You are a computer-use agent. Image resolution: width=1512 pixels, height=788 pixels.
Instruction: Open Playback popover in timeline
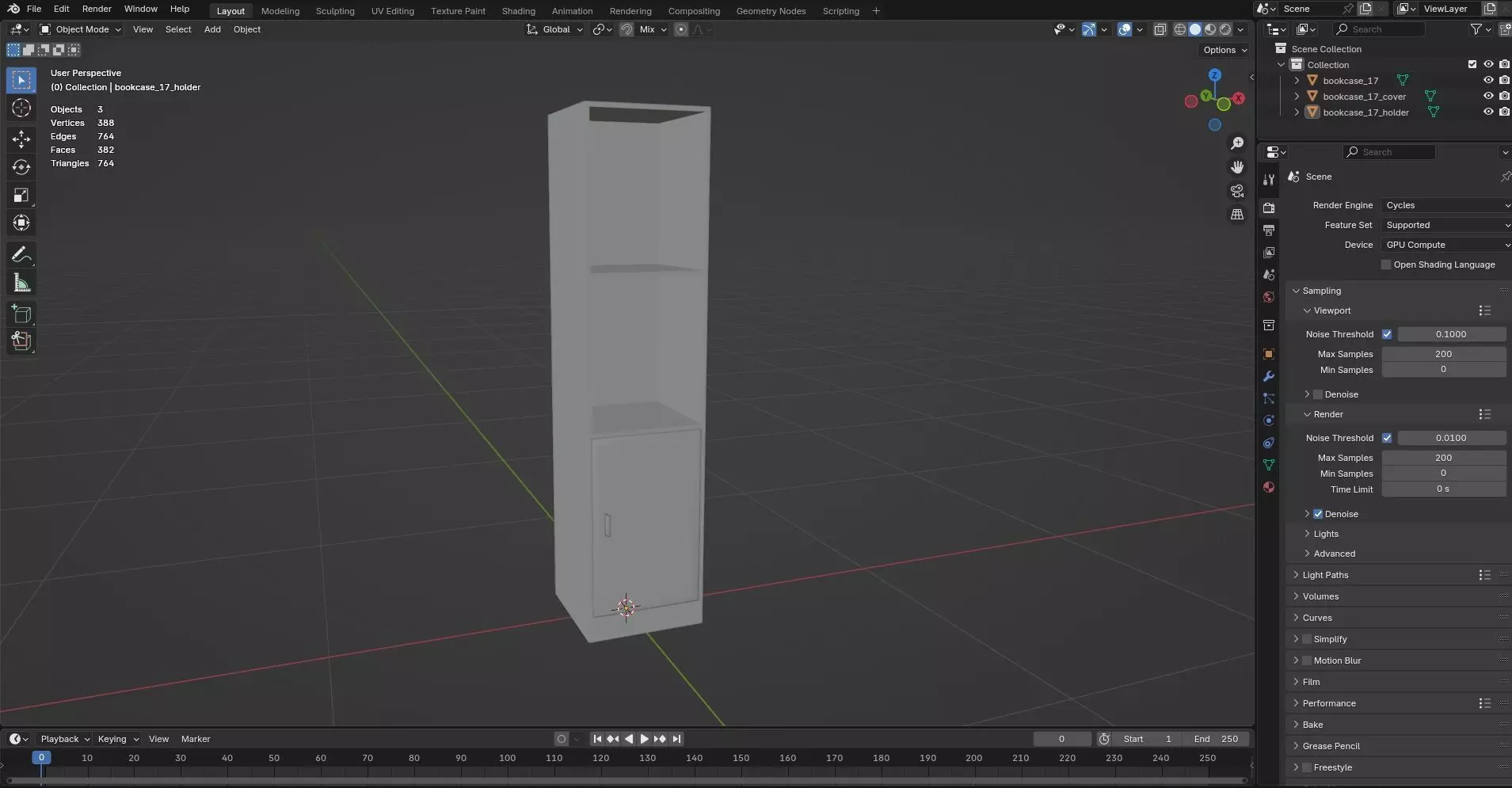(x=65, y=739)
